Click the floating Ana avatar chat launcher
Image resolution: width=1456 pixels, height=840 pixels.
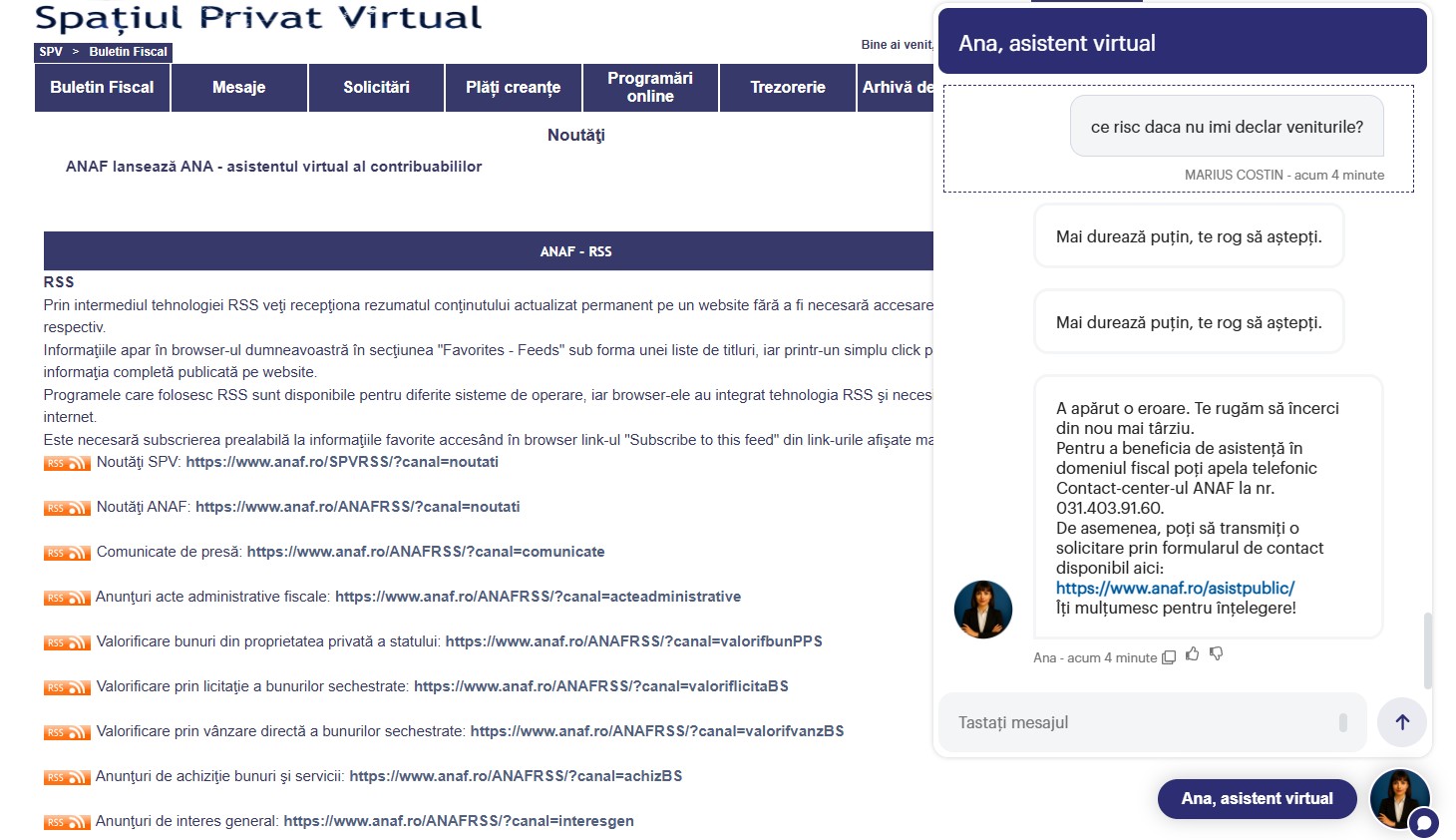pos(1401,800)
